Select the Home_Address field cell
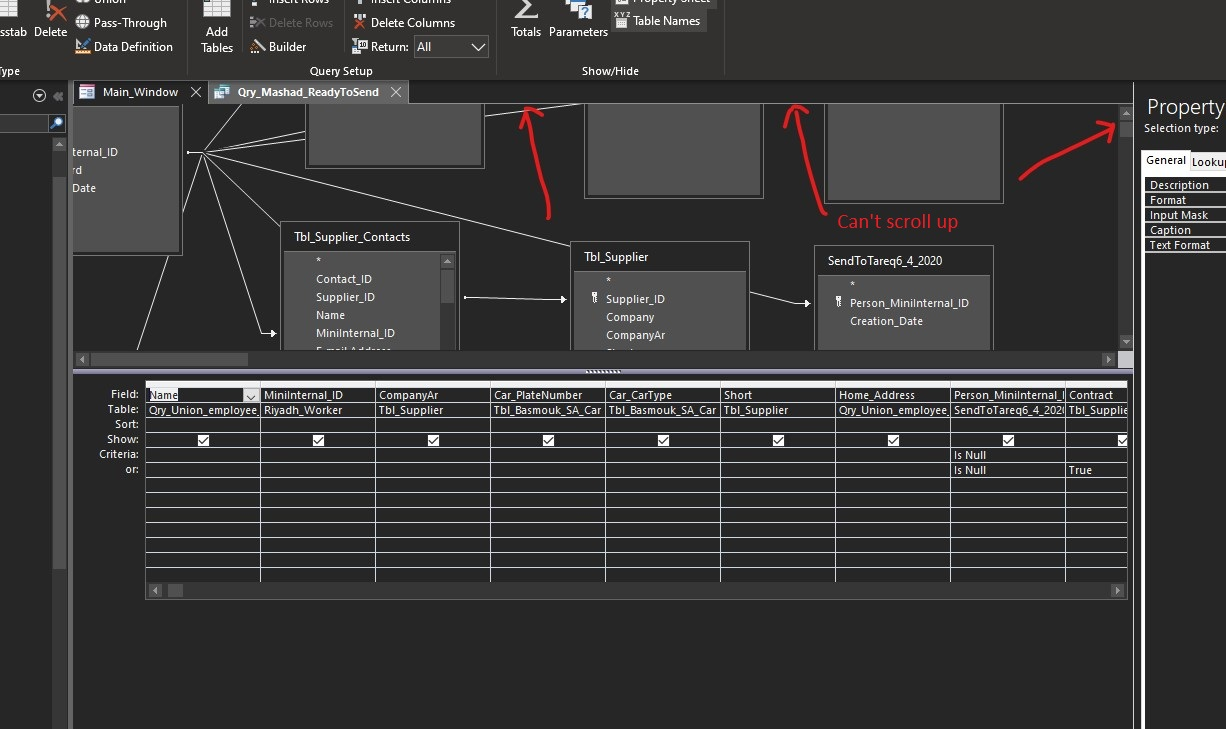Viewport: 1226px width, 729px height. [893, 395]
